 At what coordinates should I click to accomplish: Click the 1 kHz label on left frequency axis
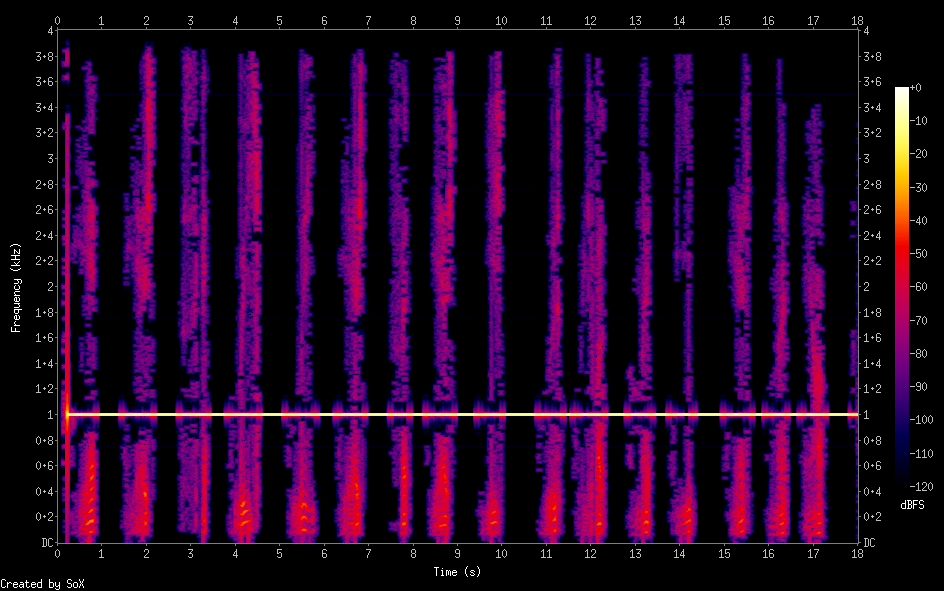pos(48,414)
